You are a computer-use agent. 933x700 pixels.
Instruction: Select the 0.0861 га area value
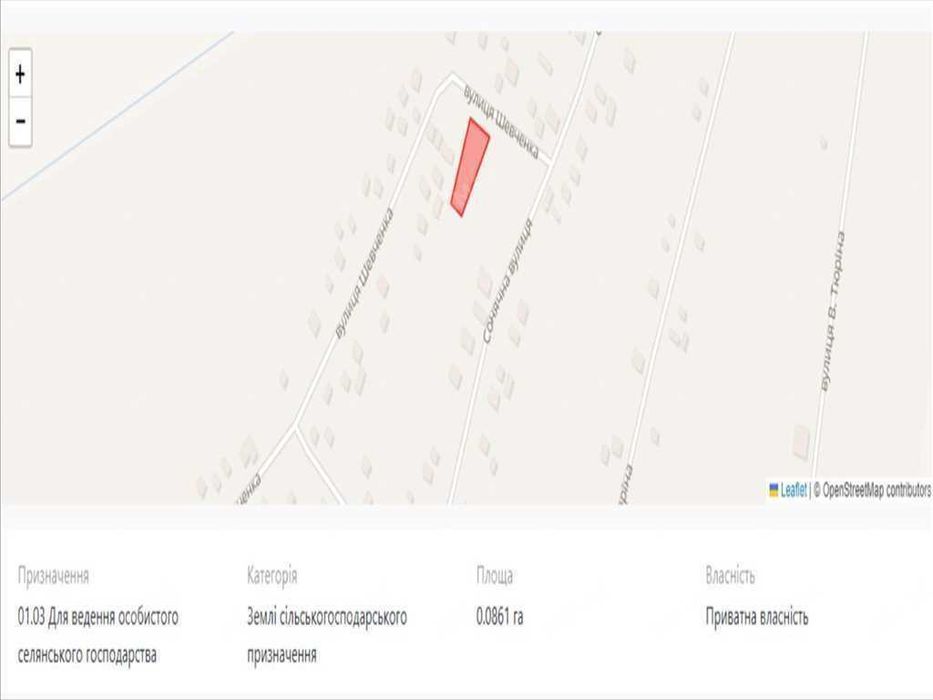click(x=500, y=617)
